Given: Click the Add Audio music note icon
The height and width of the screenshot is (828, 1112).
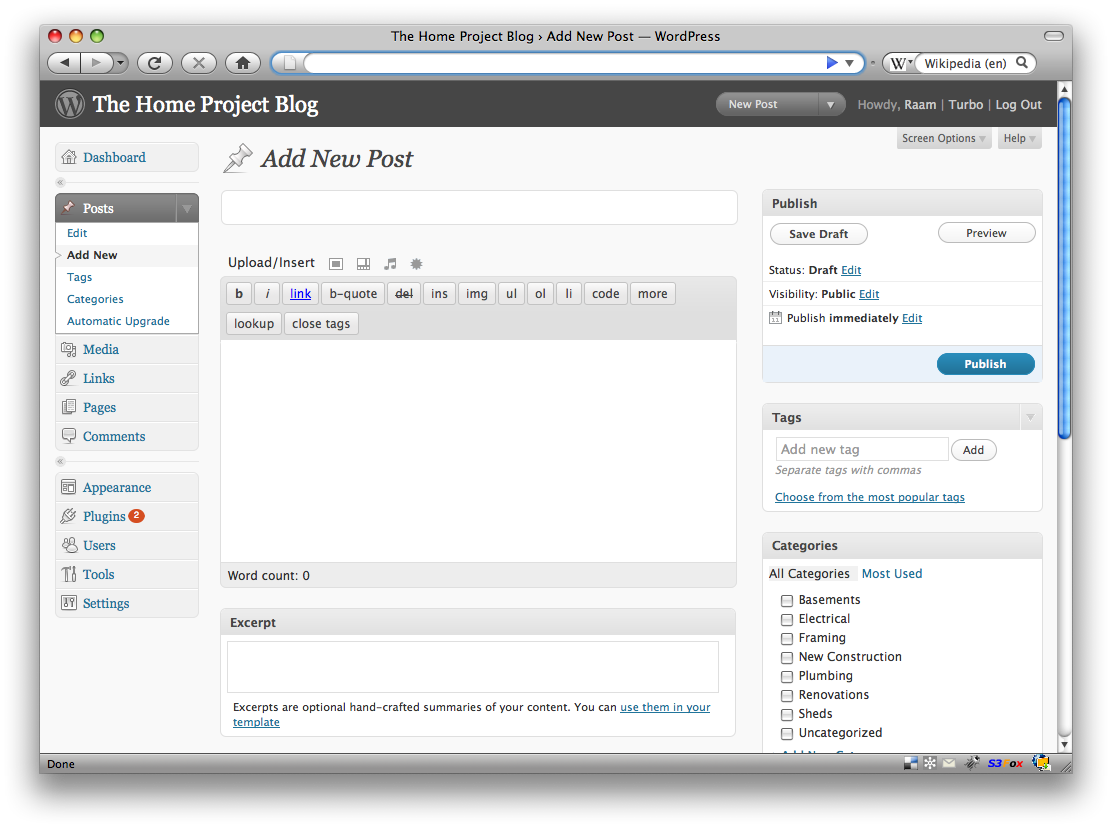Looking at the screenshot, I should coord(390,264).
